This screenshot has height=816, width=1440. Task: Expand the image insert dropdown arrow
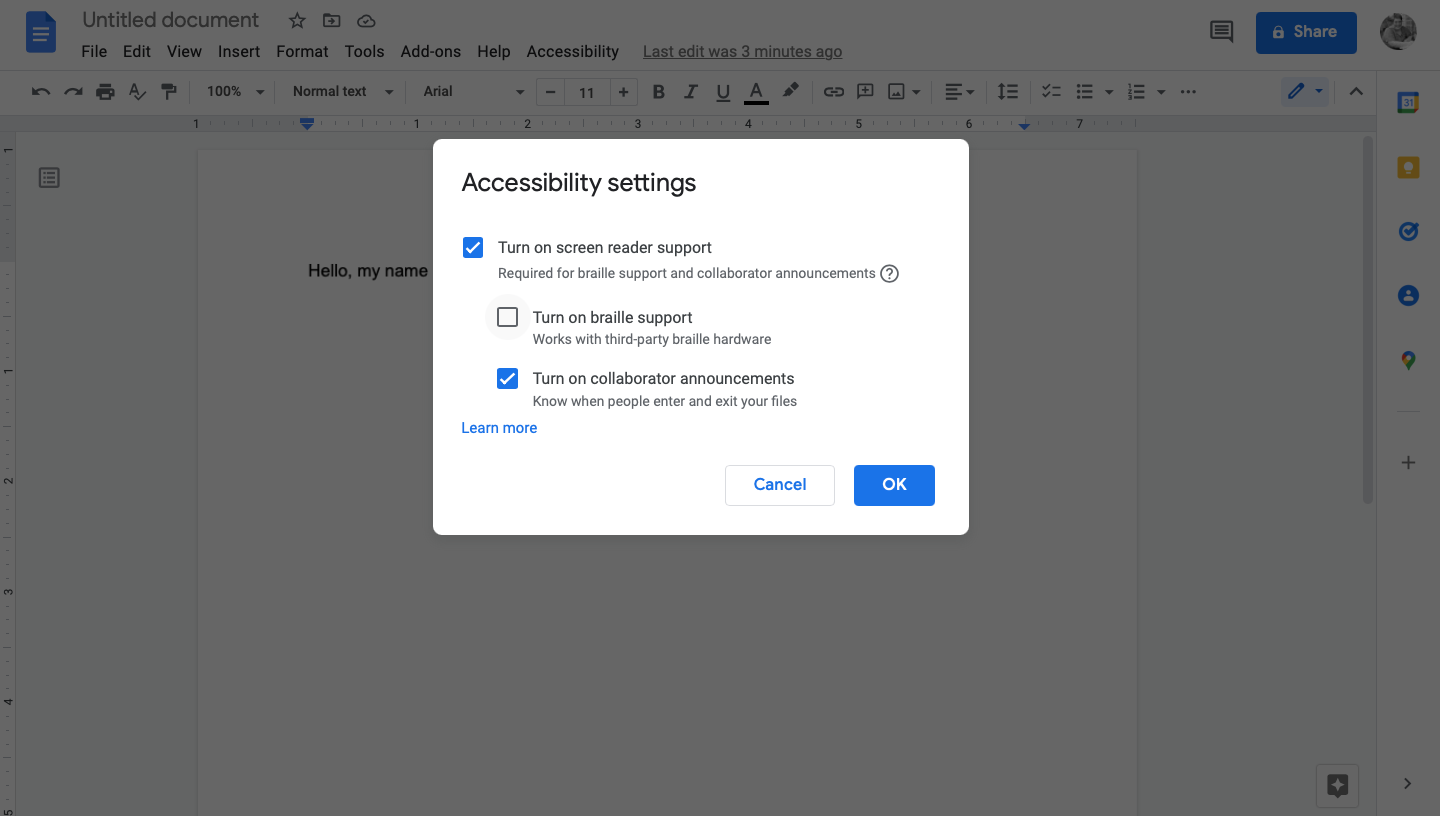[x=916, y=92]
